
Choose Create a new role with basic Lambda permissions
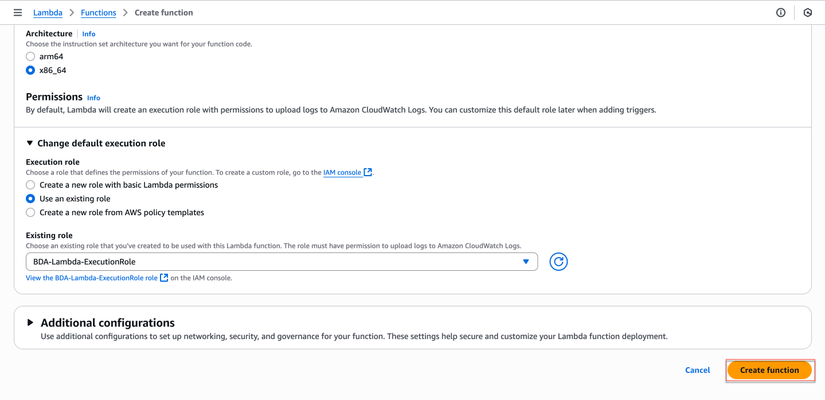31,185
